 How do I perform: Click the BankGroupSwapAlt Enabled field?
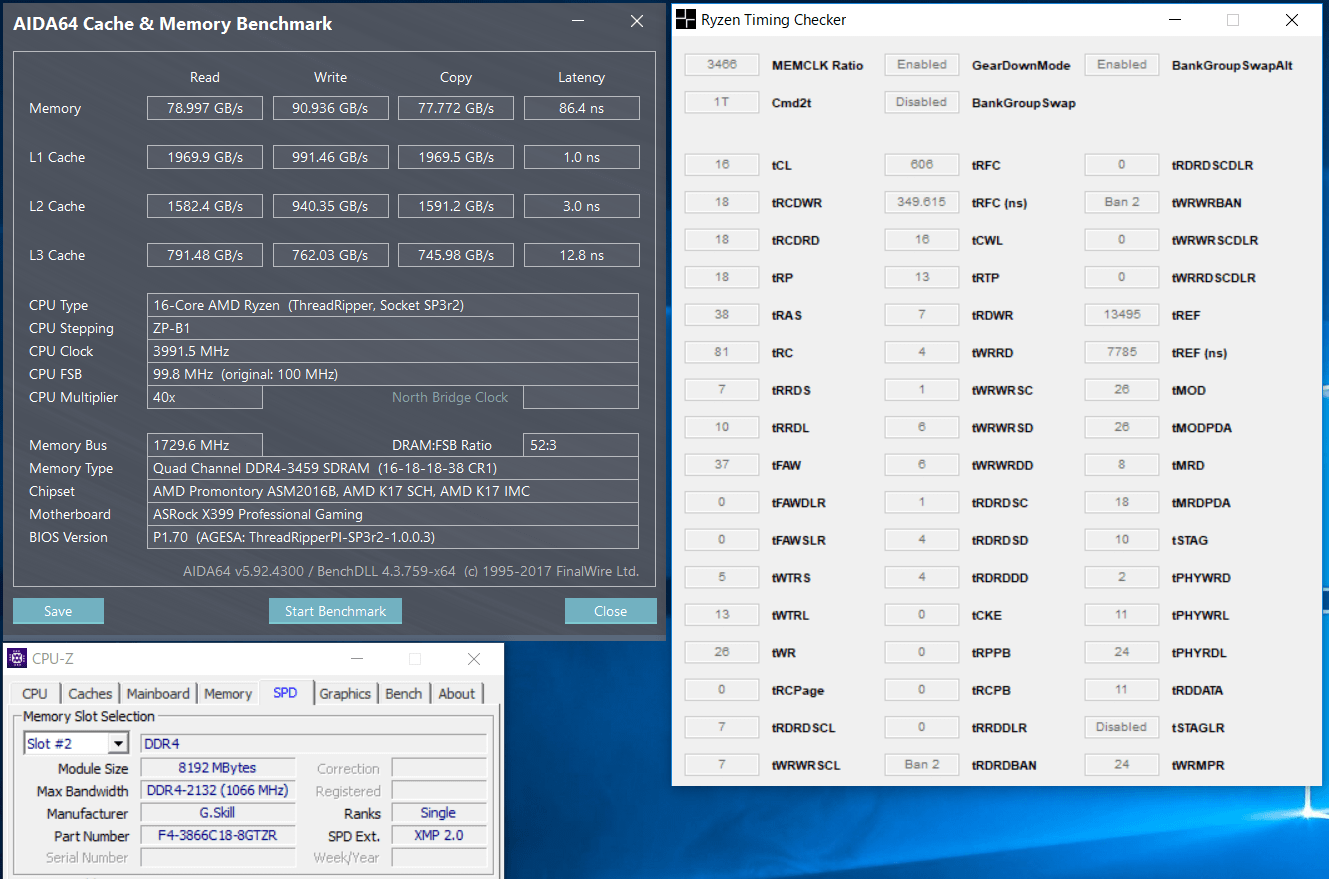(x=1122, y=64)
